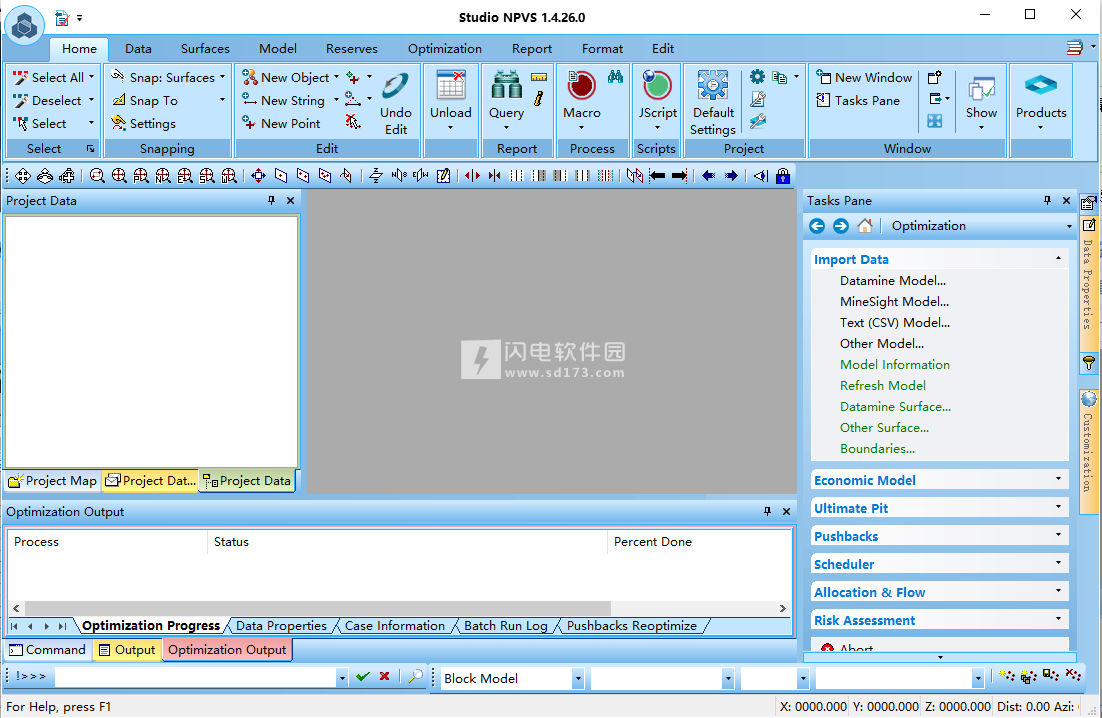This screenshot has width=1102, height=718.
Task: Open the Optimization ribbon tab
Action: (445, 48)
